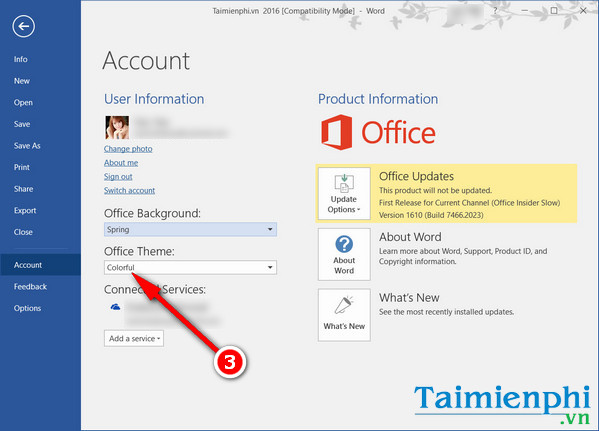Click the What's New heading text
The image size is (599, 431).
pyautogui.click(x=409, y=298)
